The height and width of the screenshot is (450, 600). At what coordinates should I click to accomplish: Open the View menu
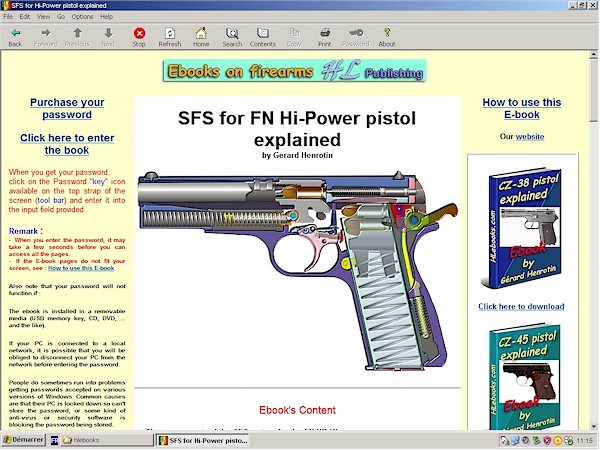click(44, 17)
